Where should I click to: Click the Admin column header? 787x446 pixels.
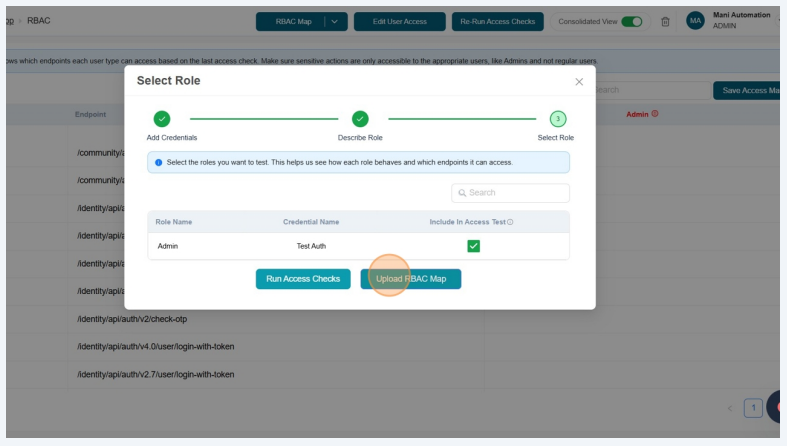click(637, 114)
